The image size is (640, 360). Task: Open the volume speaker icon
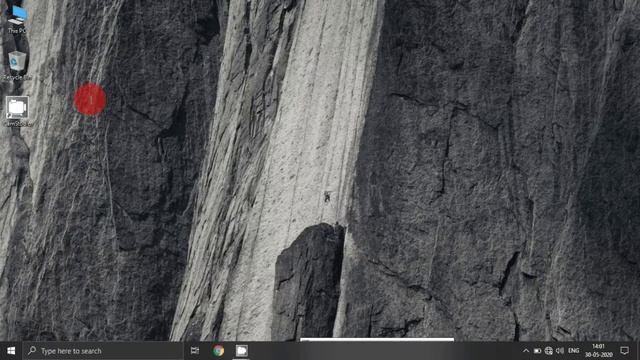pyautogui.click(x=560, y=351)
